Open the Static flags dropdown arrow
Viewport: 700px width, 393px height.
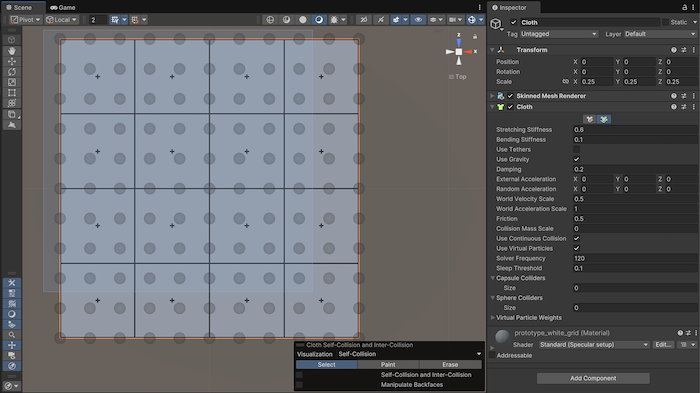pyautogui.click(x=694, y=22)
